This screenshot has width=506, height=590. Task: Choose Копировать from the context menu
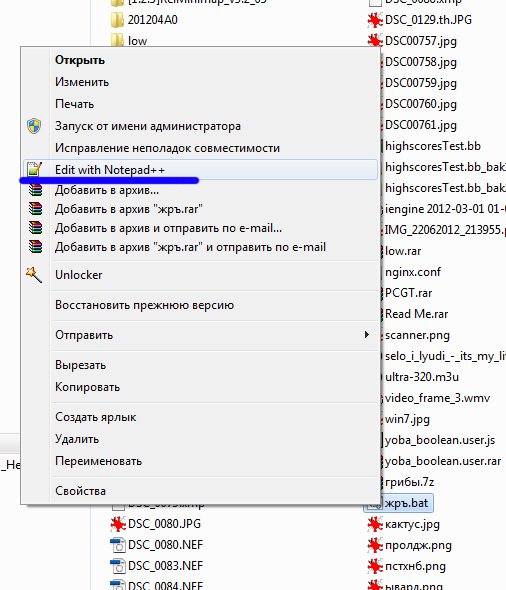click(87, 387)
